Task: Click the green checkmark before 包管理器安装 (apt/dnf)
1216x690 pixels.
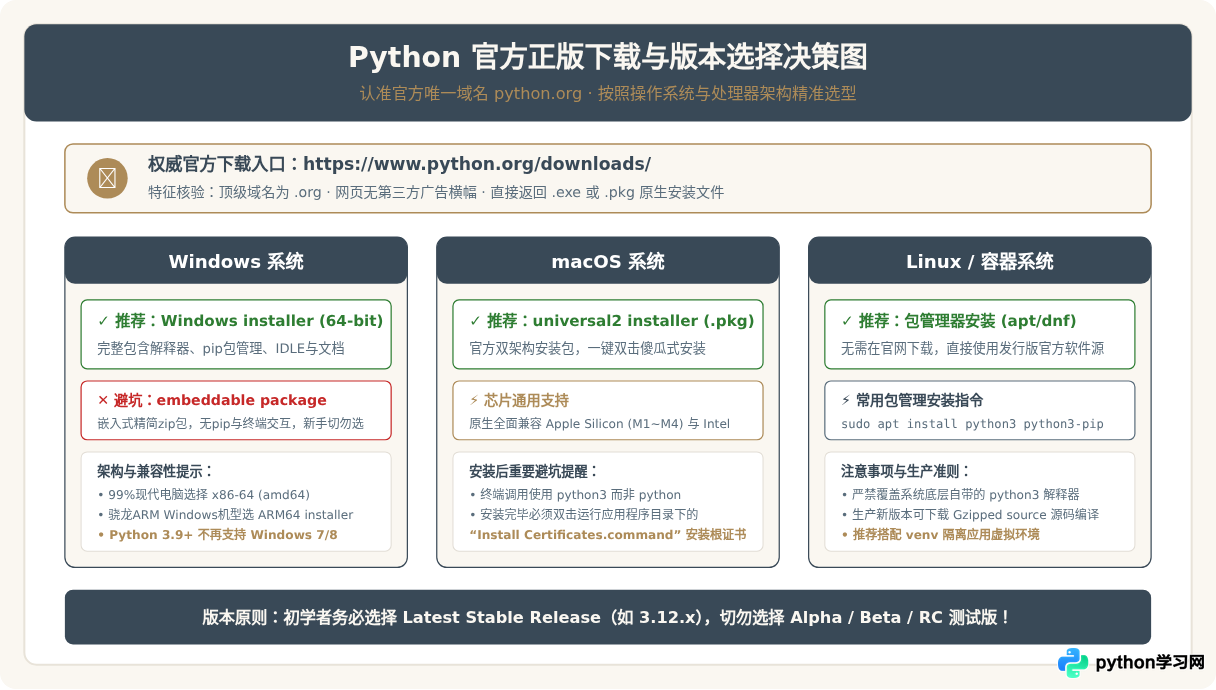Action: click(847, 321)
